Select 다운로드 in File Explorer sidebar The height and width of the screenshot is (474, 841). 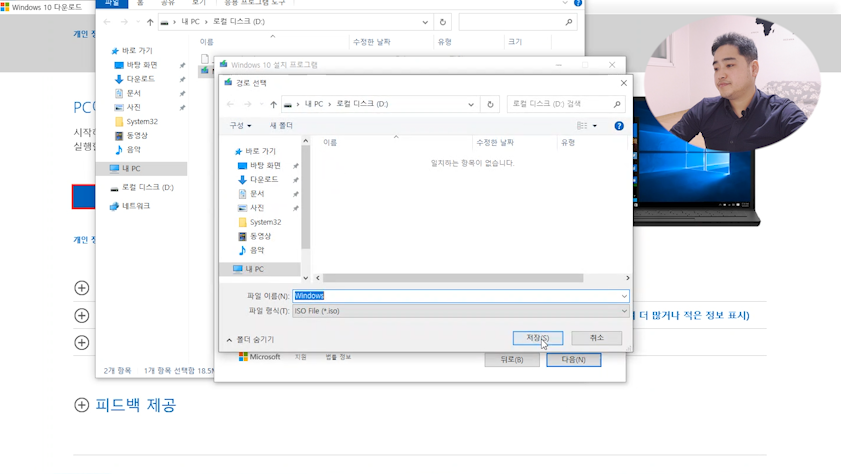click(141, 79)
